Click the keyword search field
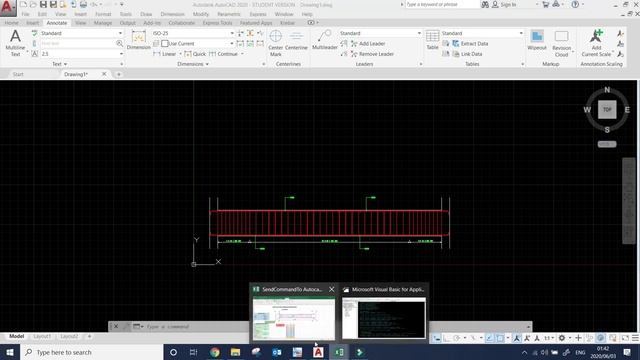Viewport: 640px width, 360px height. (442, 4)
